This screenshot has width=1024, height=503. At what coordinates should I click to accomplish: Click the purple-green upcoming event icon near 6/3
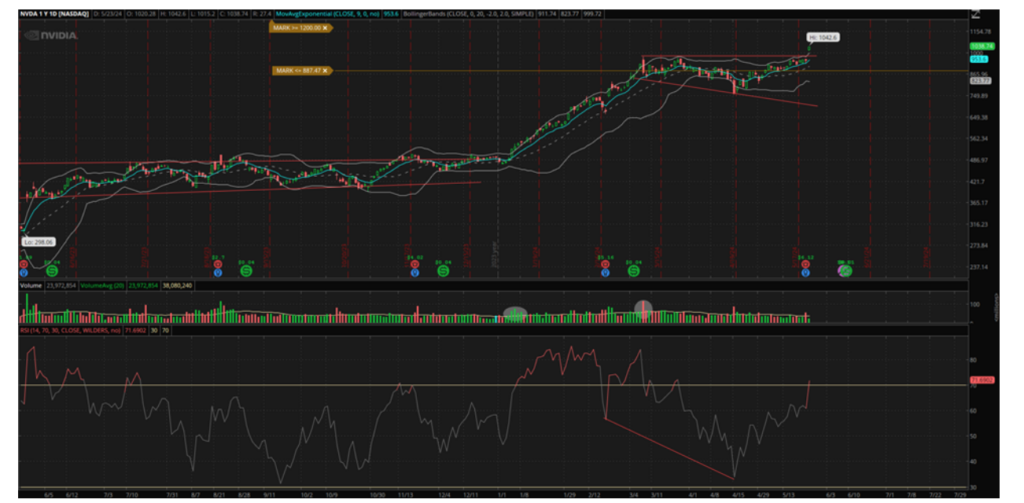(845, 270)
